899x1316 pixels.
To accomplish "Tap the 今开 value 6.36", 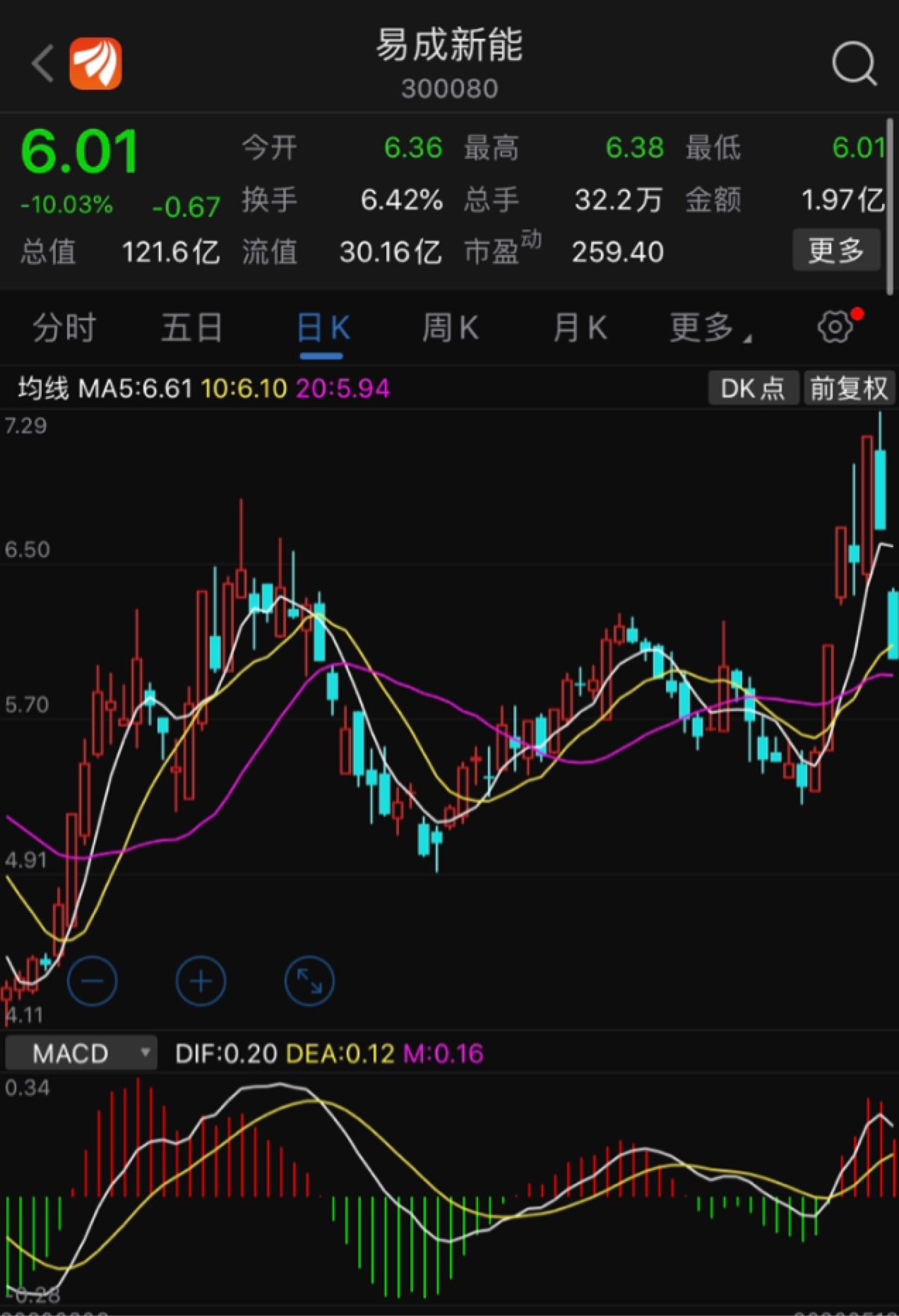I will coord(413,148).
